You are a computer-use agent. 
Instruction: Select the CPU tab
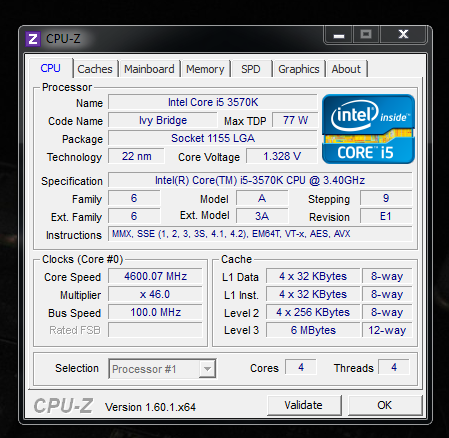(51, 68)
